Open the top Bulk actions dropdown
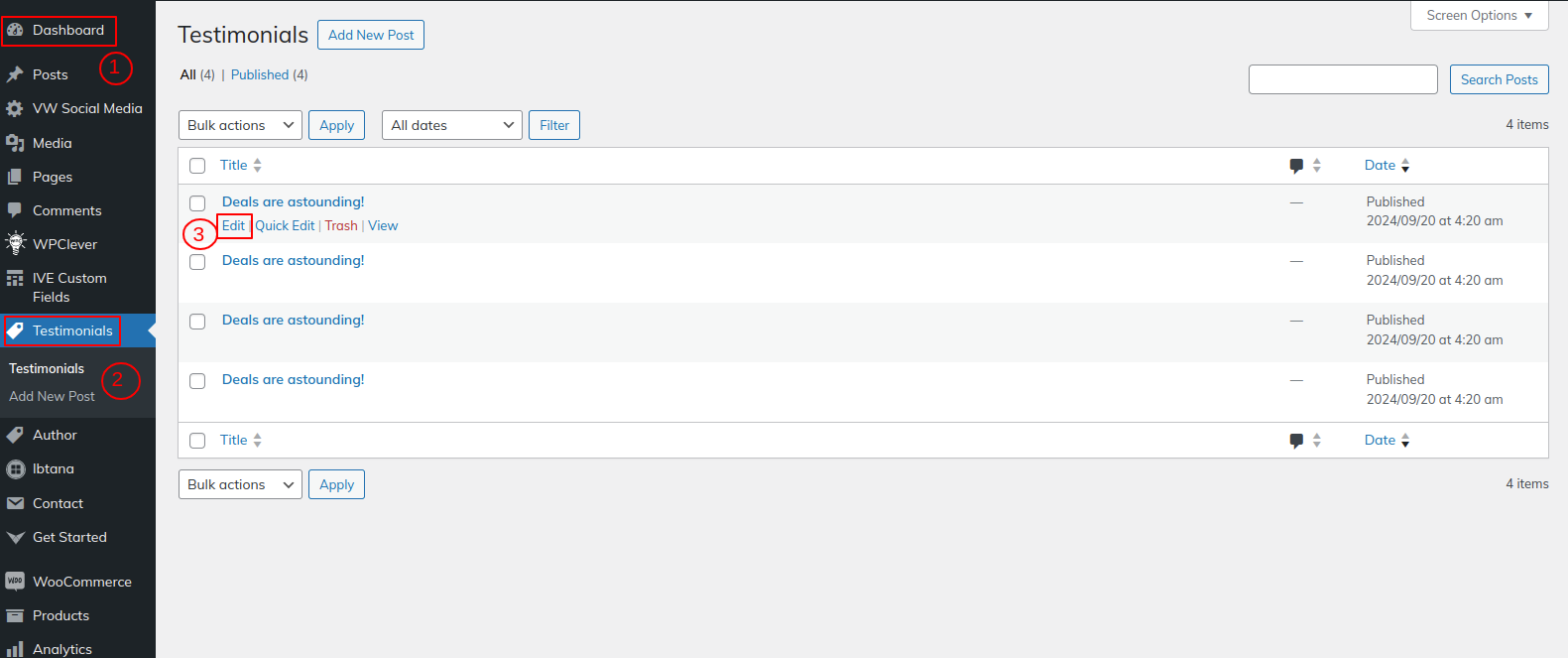1568x658 pixels. [x=240, y=125]
